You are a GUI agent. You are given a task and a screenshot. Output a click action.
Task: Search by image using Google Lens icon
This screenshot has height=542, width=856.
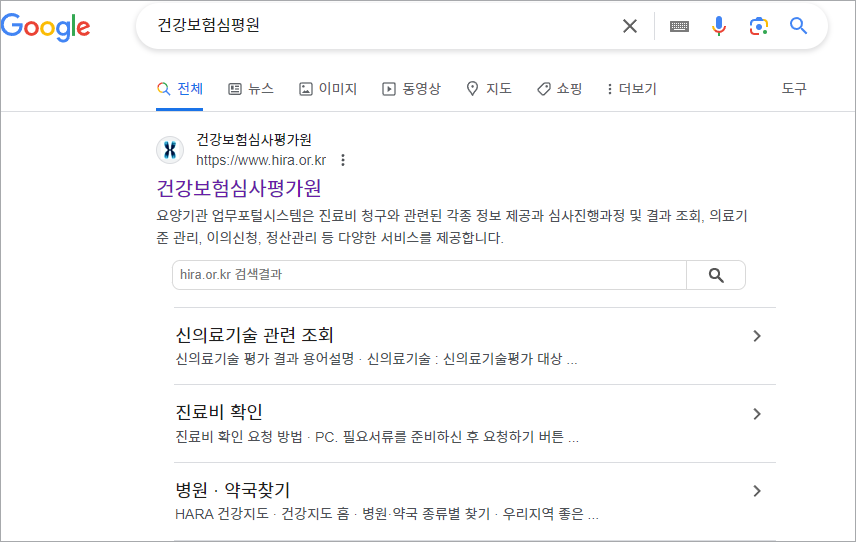[759, 26]
